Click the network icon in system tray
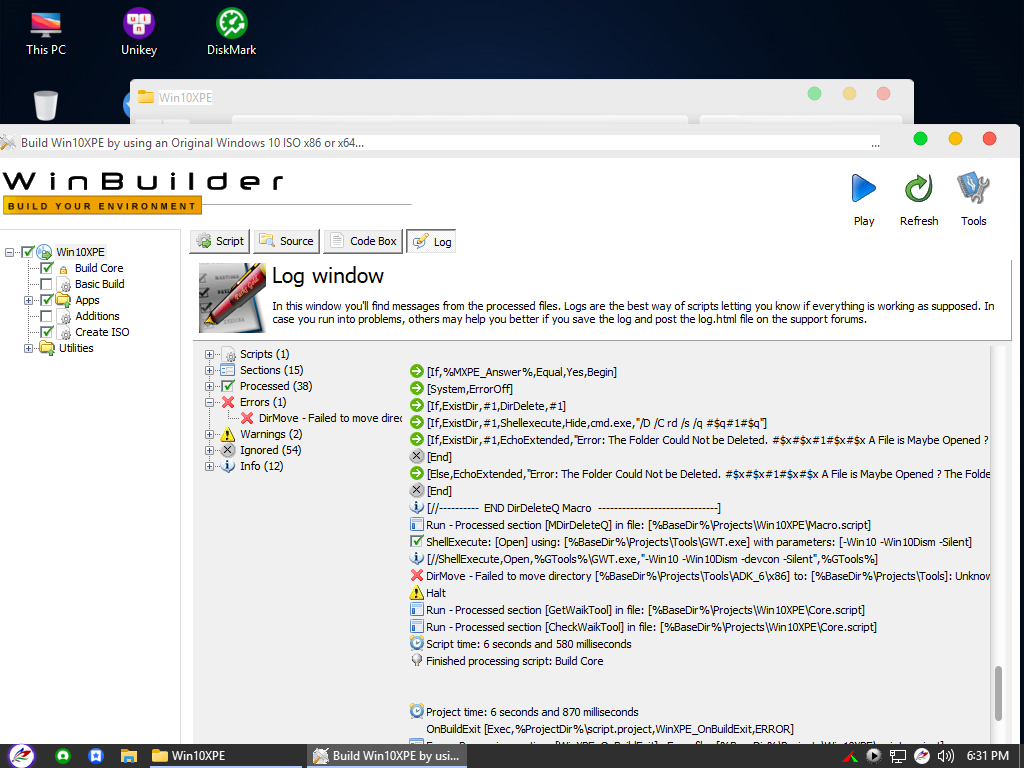This screenshot has height=768, width=1024. [898, 756]
